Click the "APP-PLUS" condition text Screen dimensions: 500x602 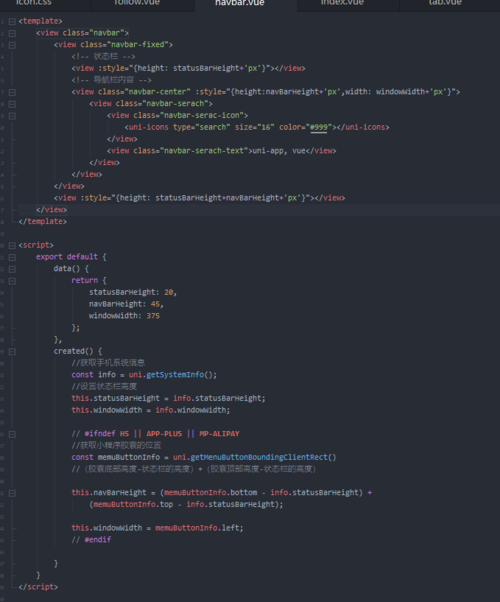164,434
